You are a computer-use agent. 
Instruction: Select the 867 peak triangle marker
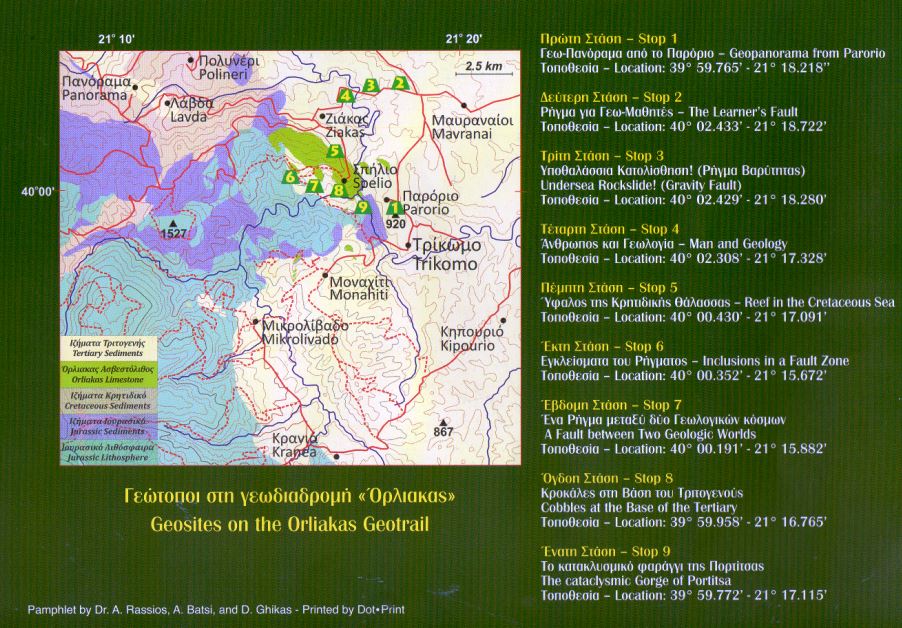point(442,422)
